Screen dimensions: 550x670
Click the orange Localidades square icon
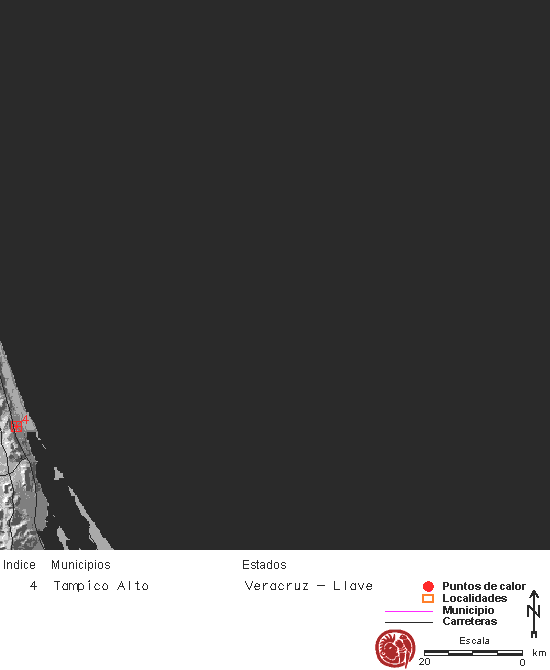click(x=428, y=598)
